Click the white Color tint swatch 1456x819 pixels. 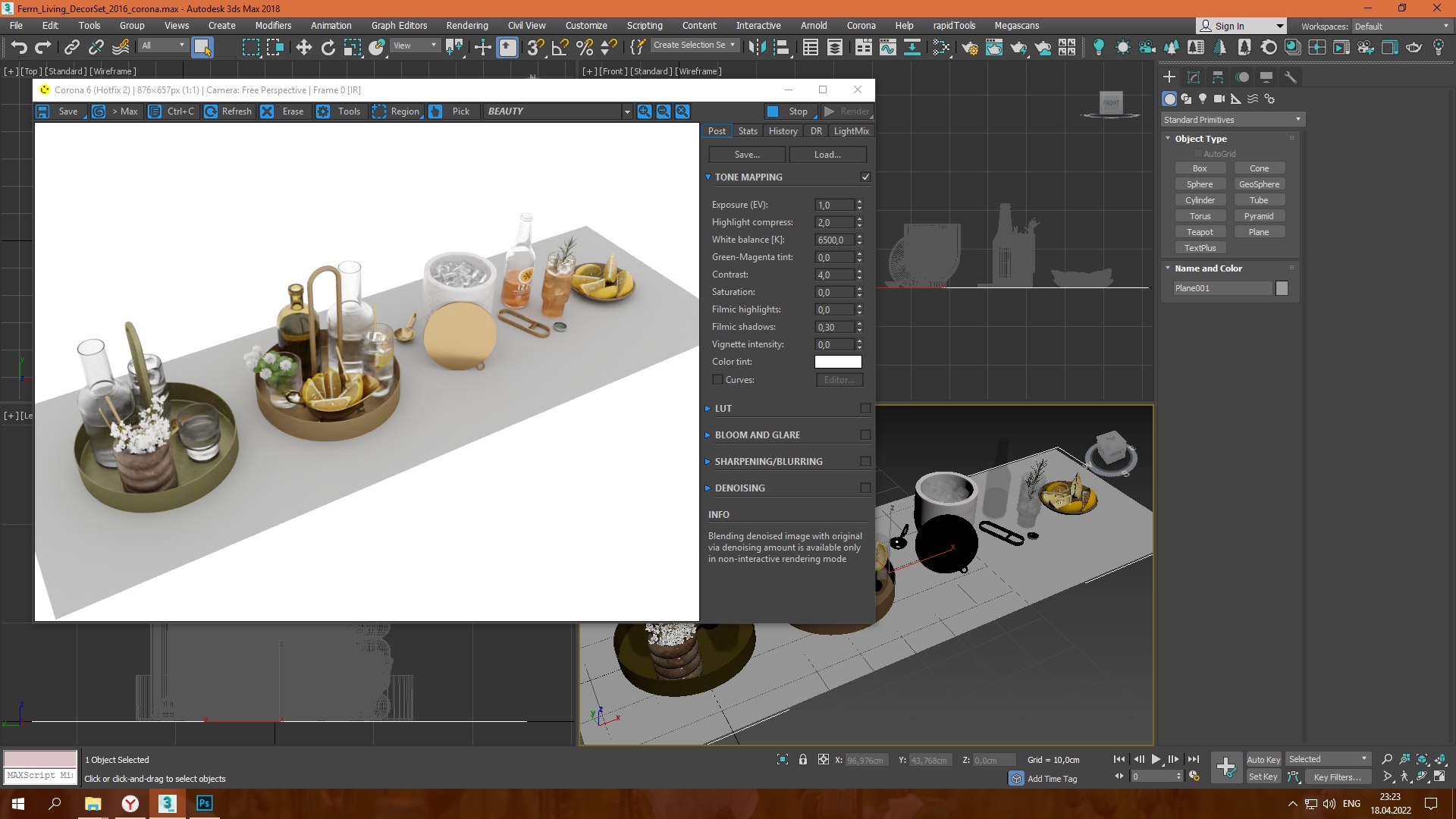[x=838, y=362]
